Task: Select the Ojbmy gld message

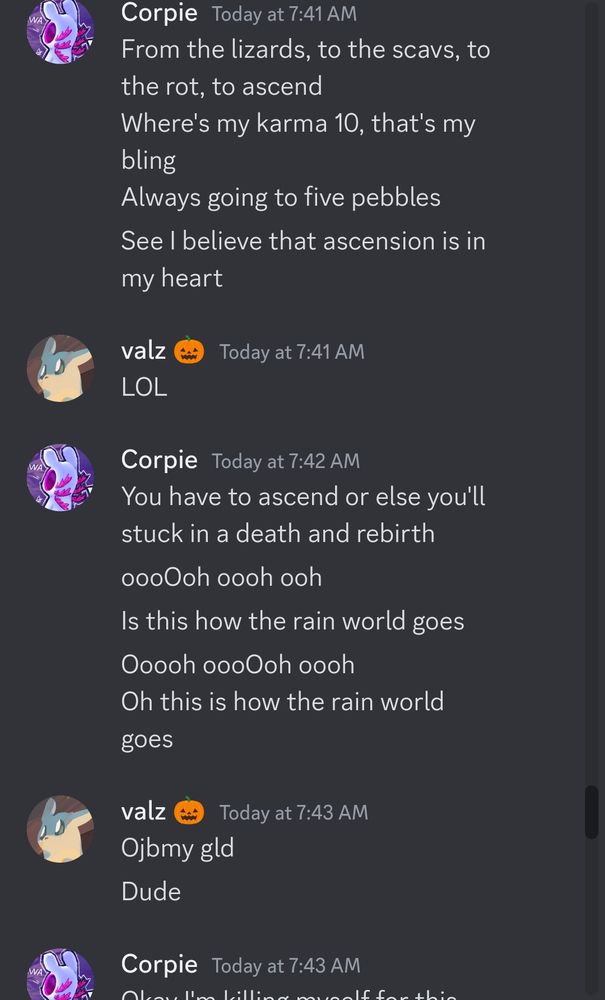Action: click(x=177, y=849)
